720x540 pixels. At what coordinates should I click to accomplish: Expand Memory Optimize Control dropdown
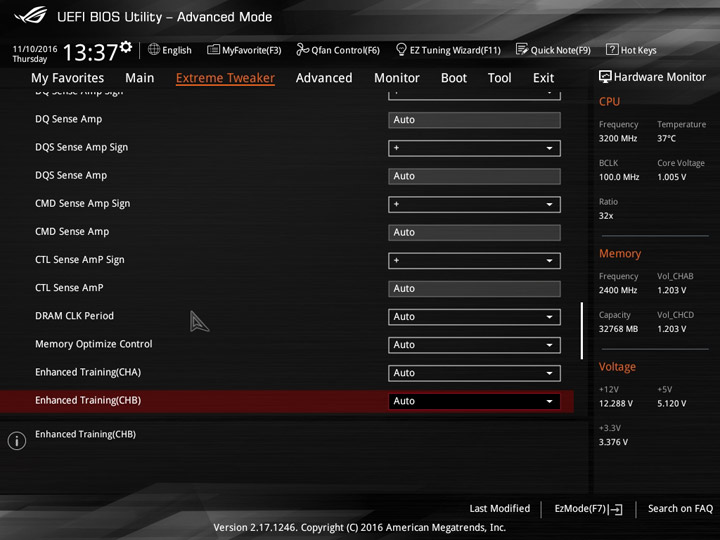474,345
